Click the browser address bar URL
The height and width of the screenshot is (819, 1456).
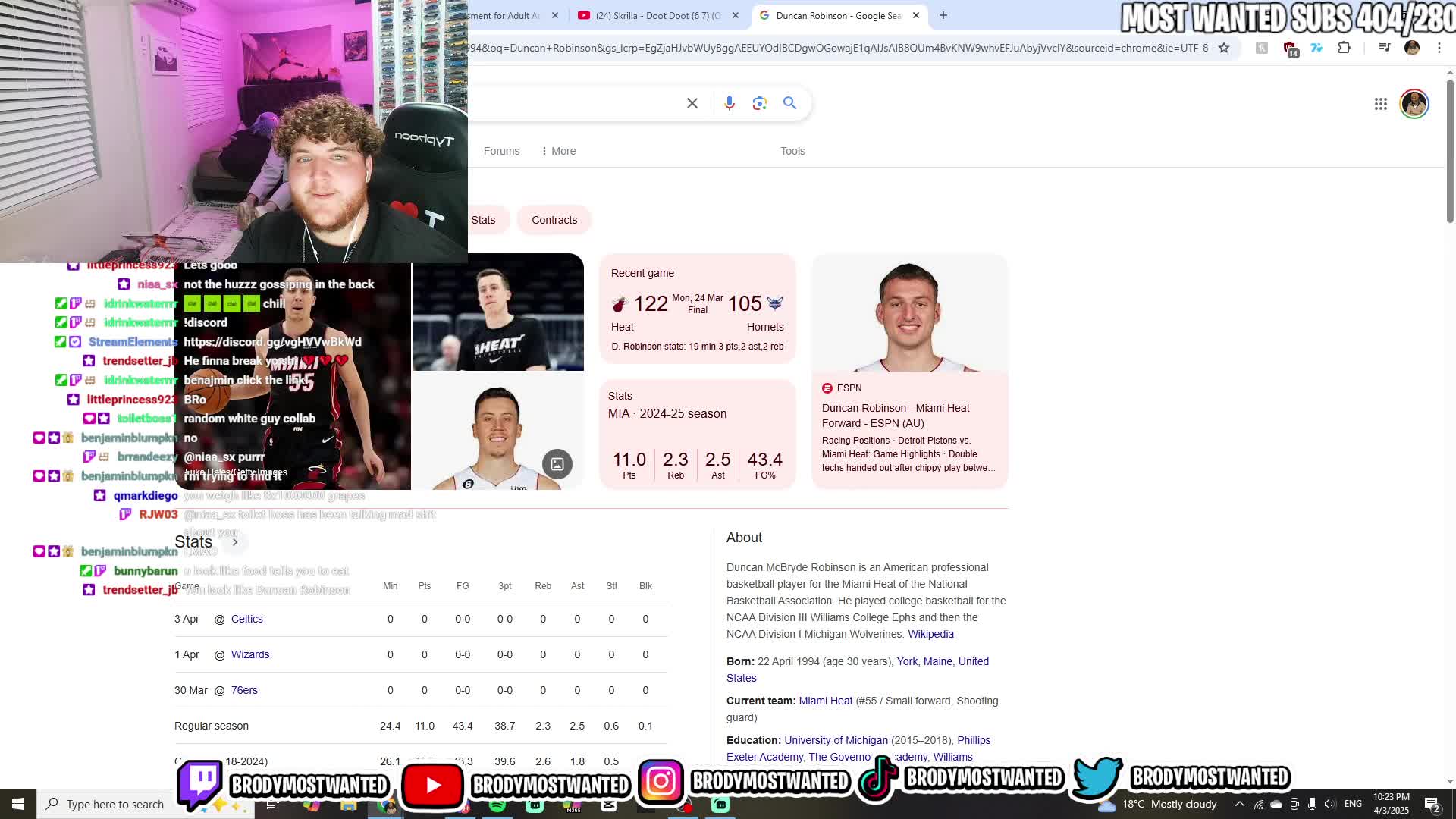tap(838, 48)
